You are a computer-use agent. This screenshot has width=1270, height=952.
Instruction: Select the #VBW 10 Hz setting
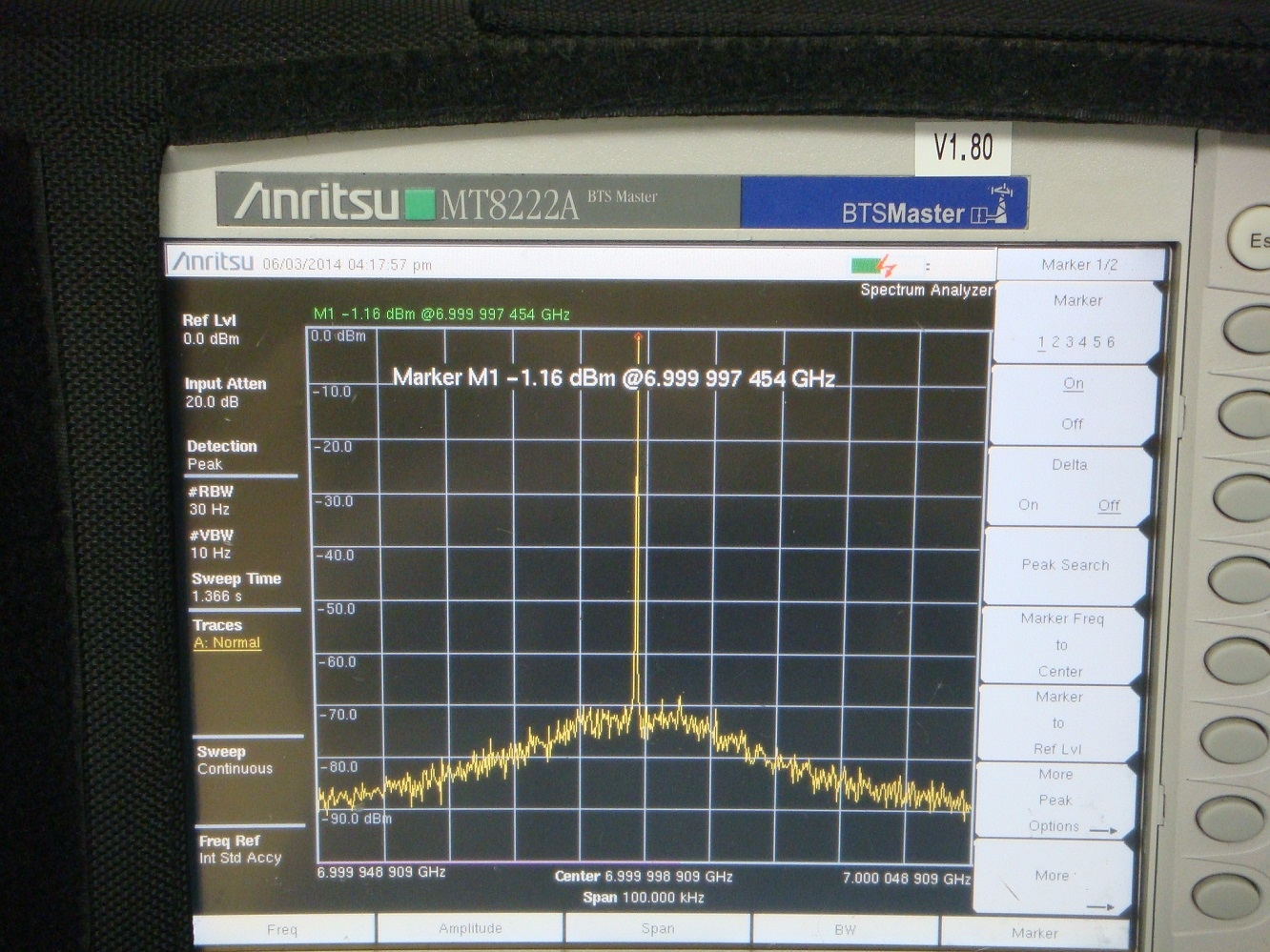[x=211, y=544]
